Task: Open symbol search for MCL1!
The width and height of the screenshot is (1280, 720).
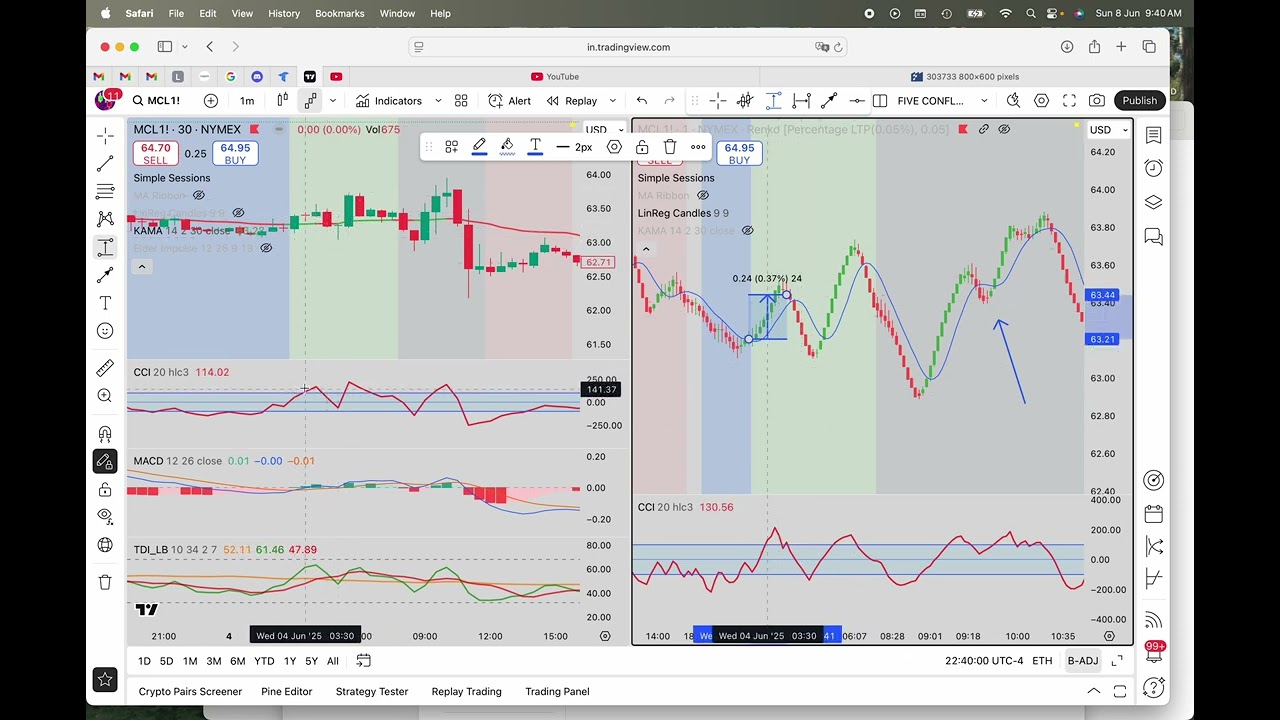Action: coord(157,101)
